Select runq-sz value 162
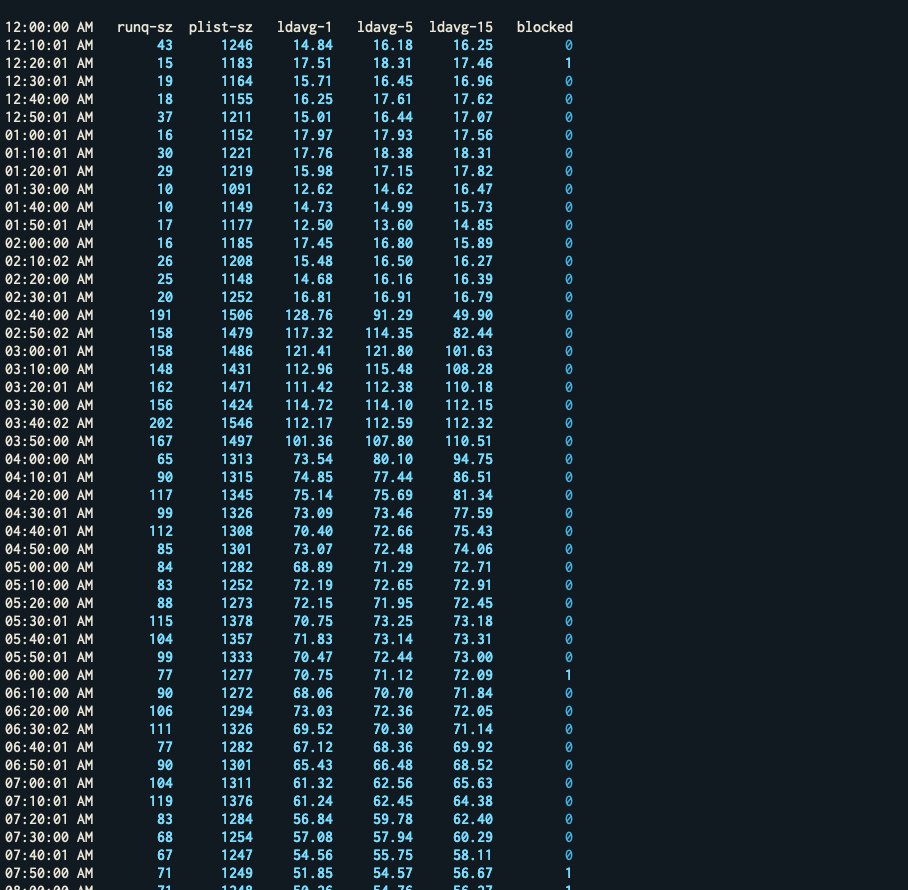Screen dimensions: 908x890 161,387
